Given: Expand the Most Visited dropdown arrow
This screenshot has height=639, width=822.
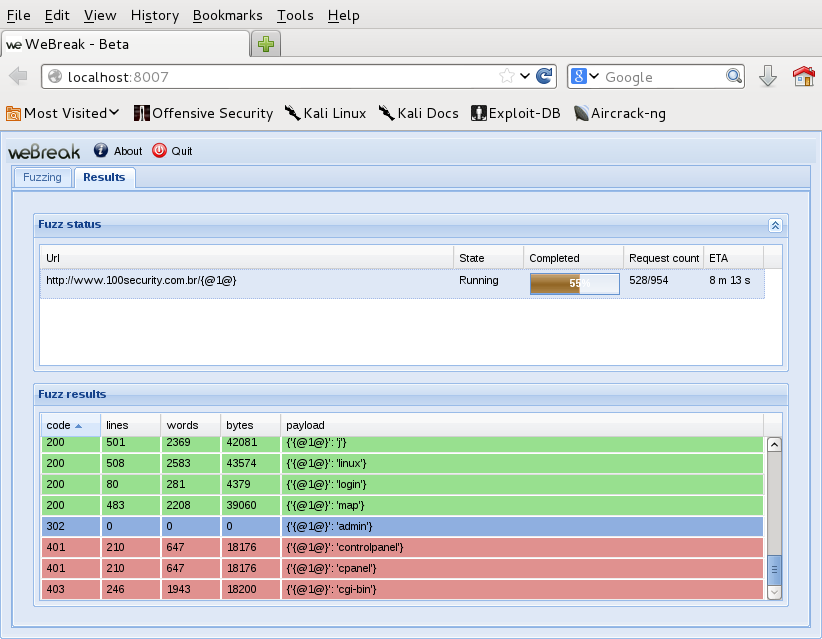Looking at the screenshot, I should point(114,112).
